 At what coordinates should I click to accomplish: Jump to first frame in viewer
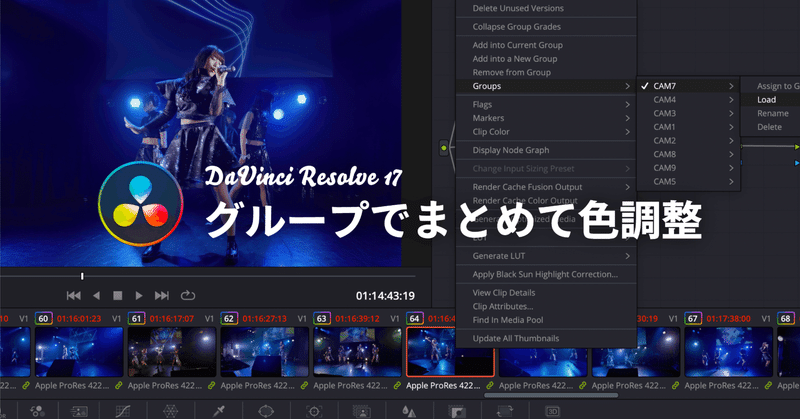point(73,295)
